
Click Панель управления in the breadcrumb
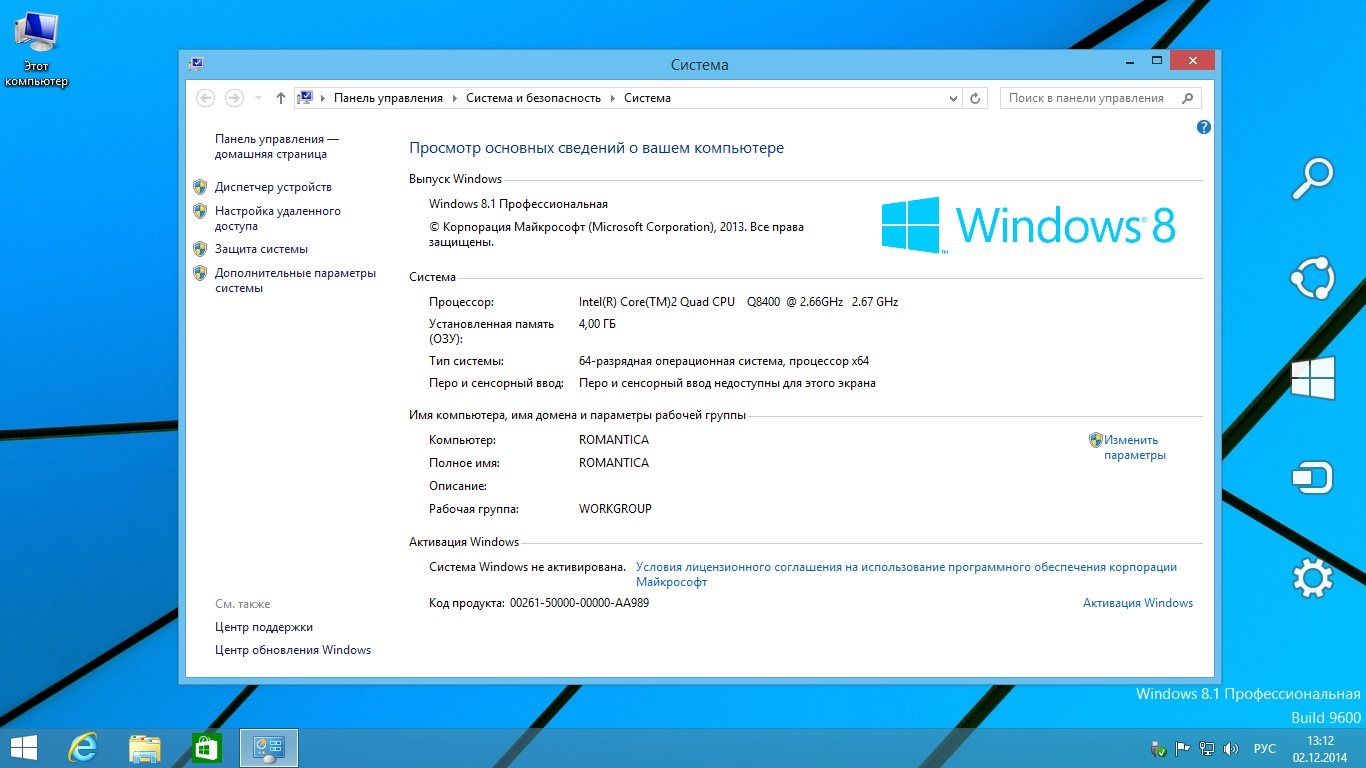click(x=388, y=98)
